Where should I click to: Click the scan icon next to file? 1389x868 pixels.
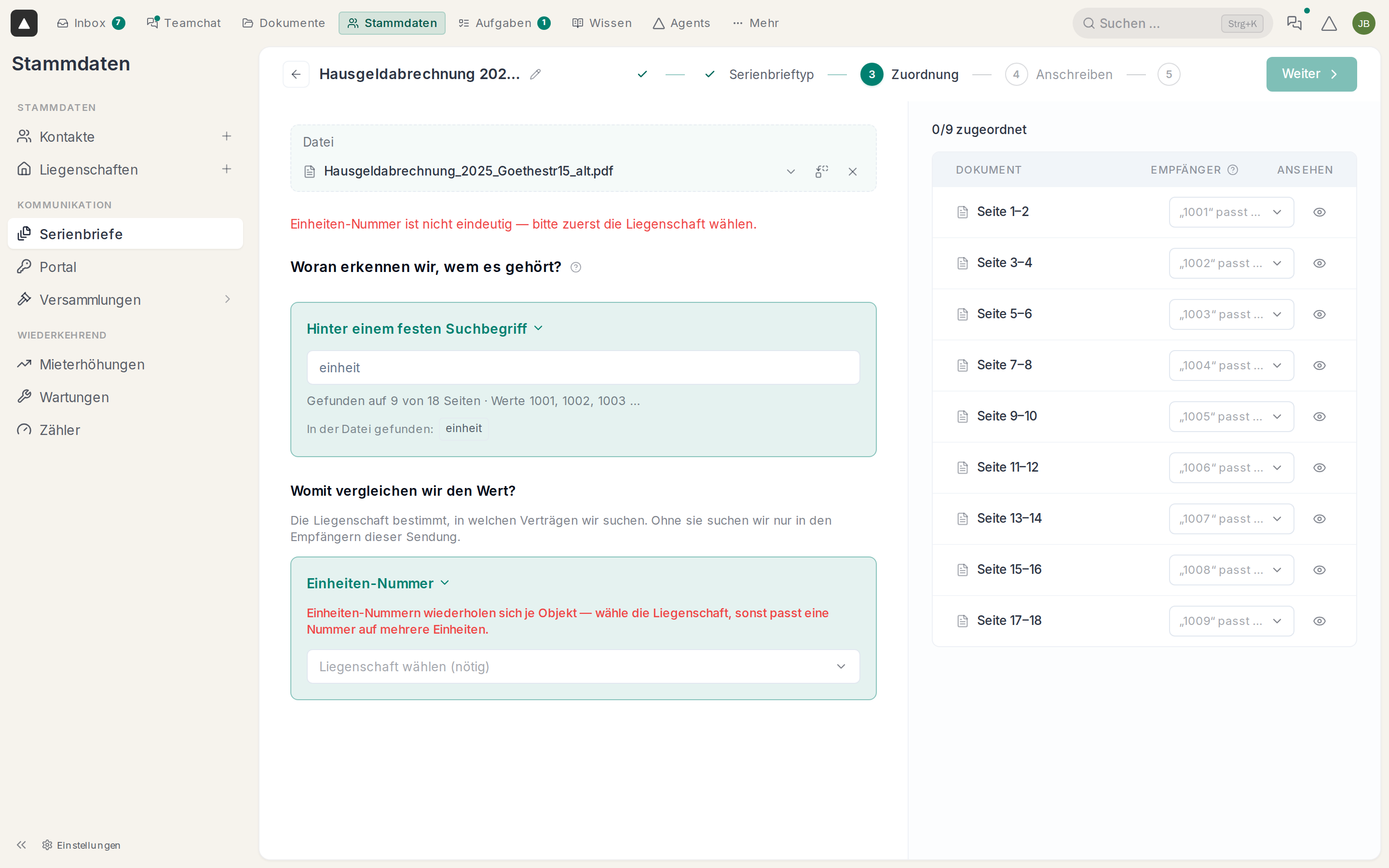[821, 171]
